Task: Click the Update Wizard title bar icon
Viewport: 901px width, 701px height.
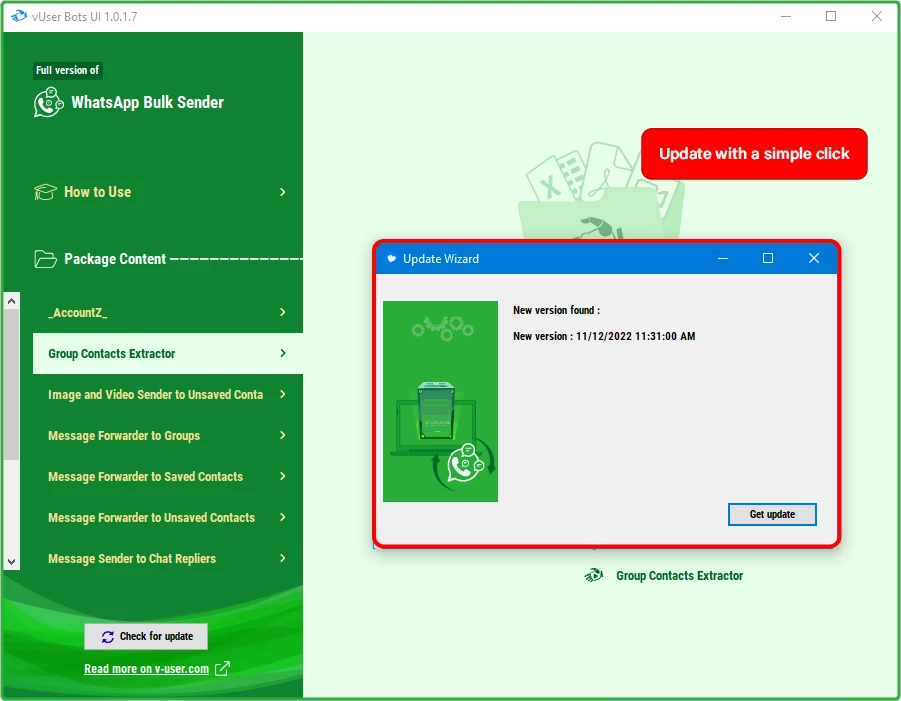Action: 391,259
